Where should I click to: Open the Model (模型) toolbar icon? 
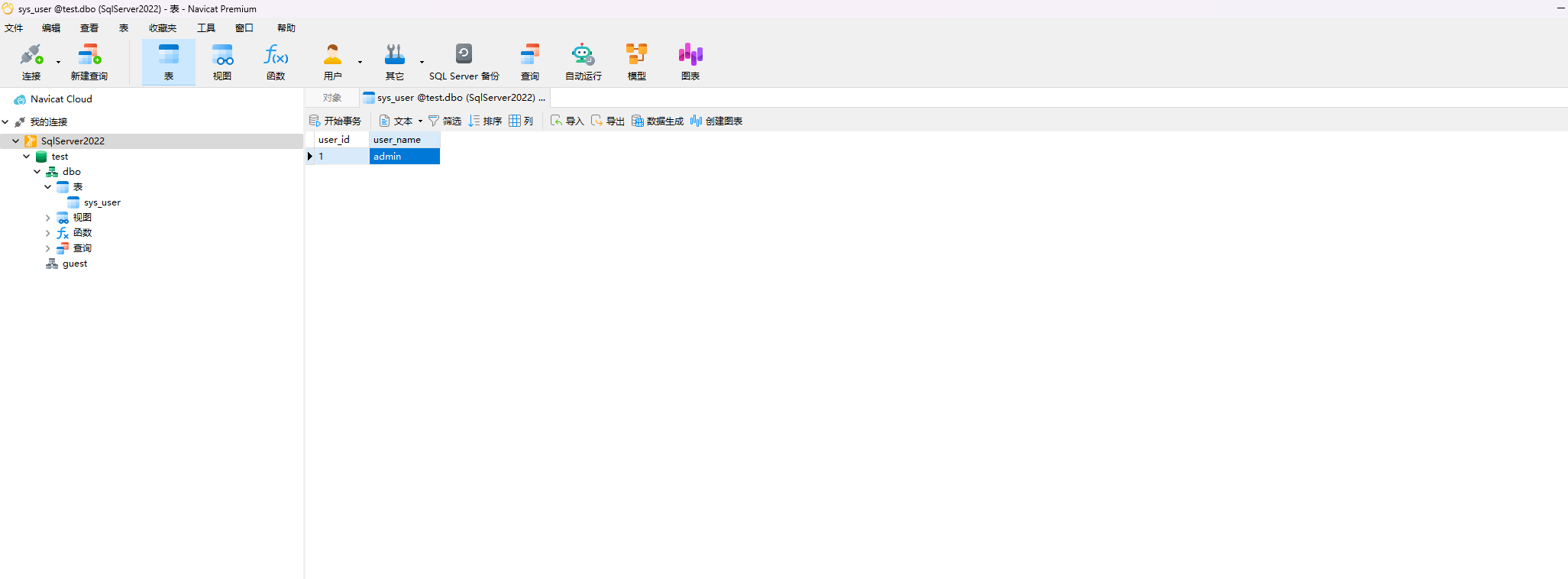(637, 62)
